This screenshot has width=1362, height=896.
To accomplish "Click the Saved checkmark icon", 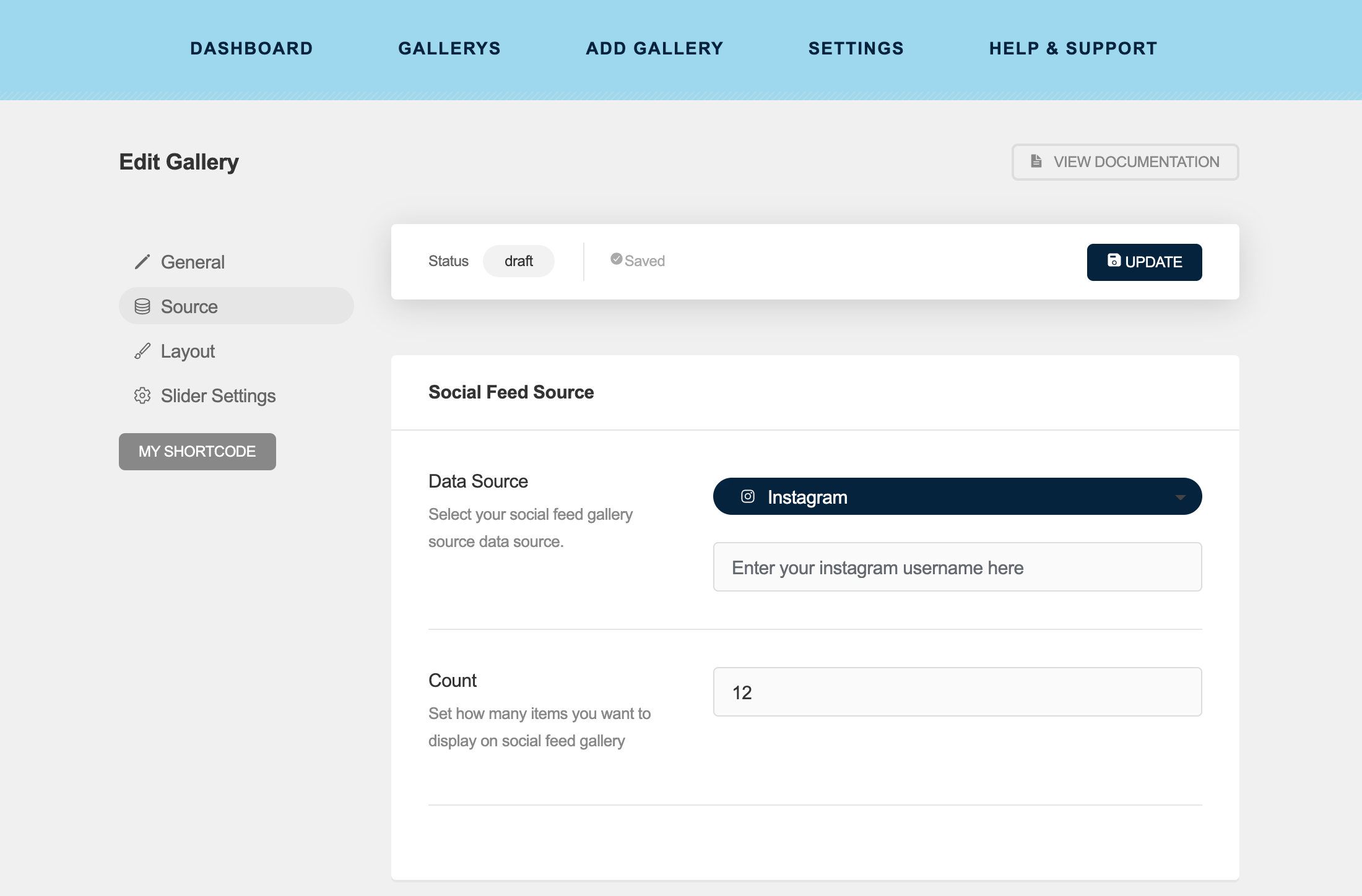I will pyautogui.click(x=616, y=259).
